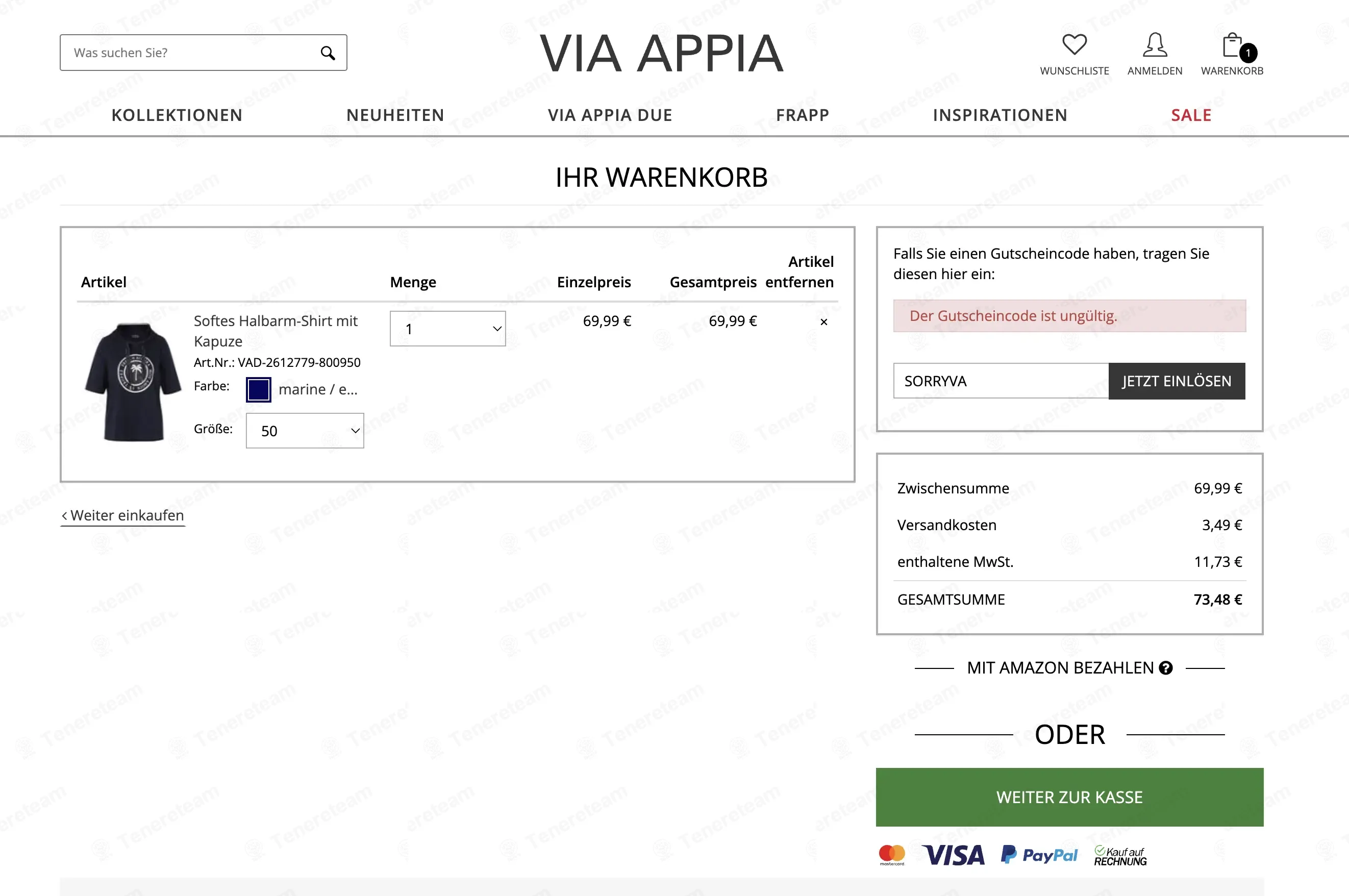Click the Kauf auf Rechnung logo
The image size is (1349, 896).
1120,855
